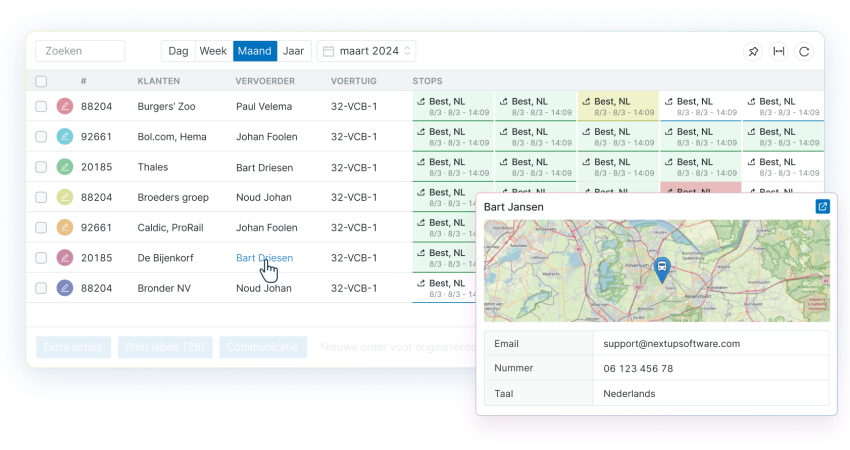Switch to the Jaar view
This screenshot has width=850, height=450.
tap(294, 51)
